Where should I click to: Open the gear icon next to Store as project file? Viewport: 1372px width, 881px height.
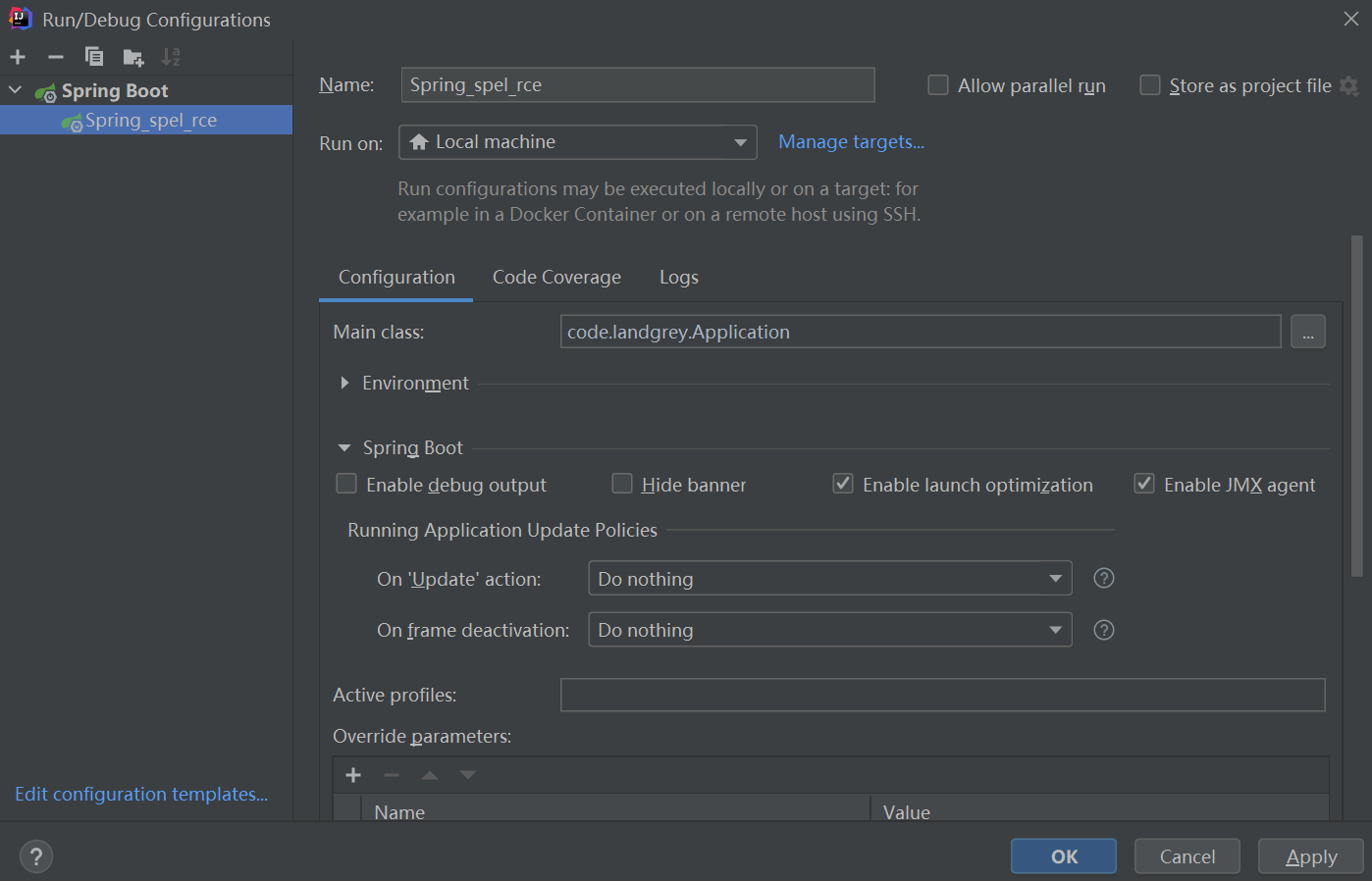1348,85
